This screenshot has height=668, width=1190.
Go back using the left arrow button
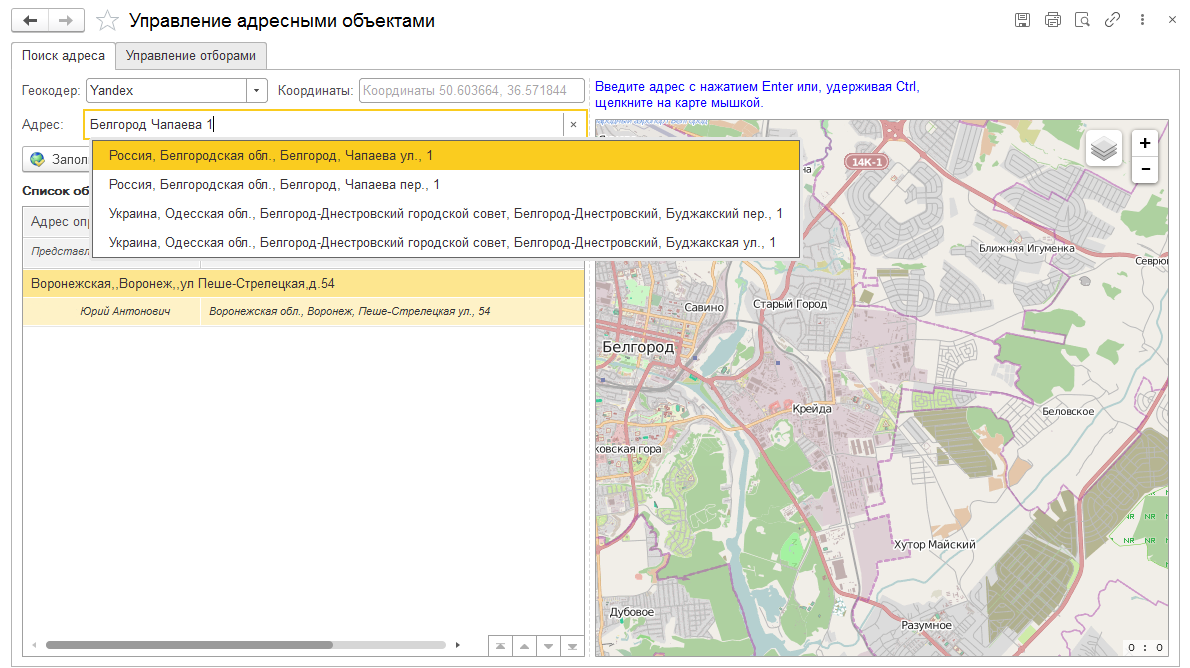30,21
